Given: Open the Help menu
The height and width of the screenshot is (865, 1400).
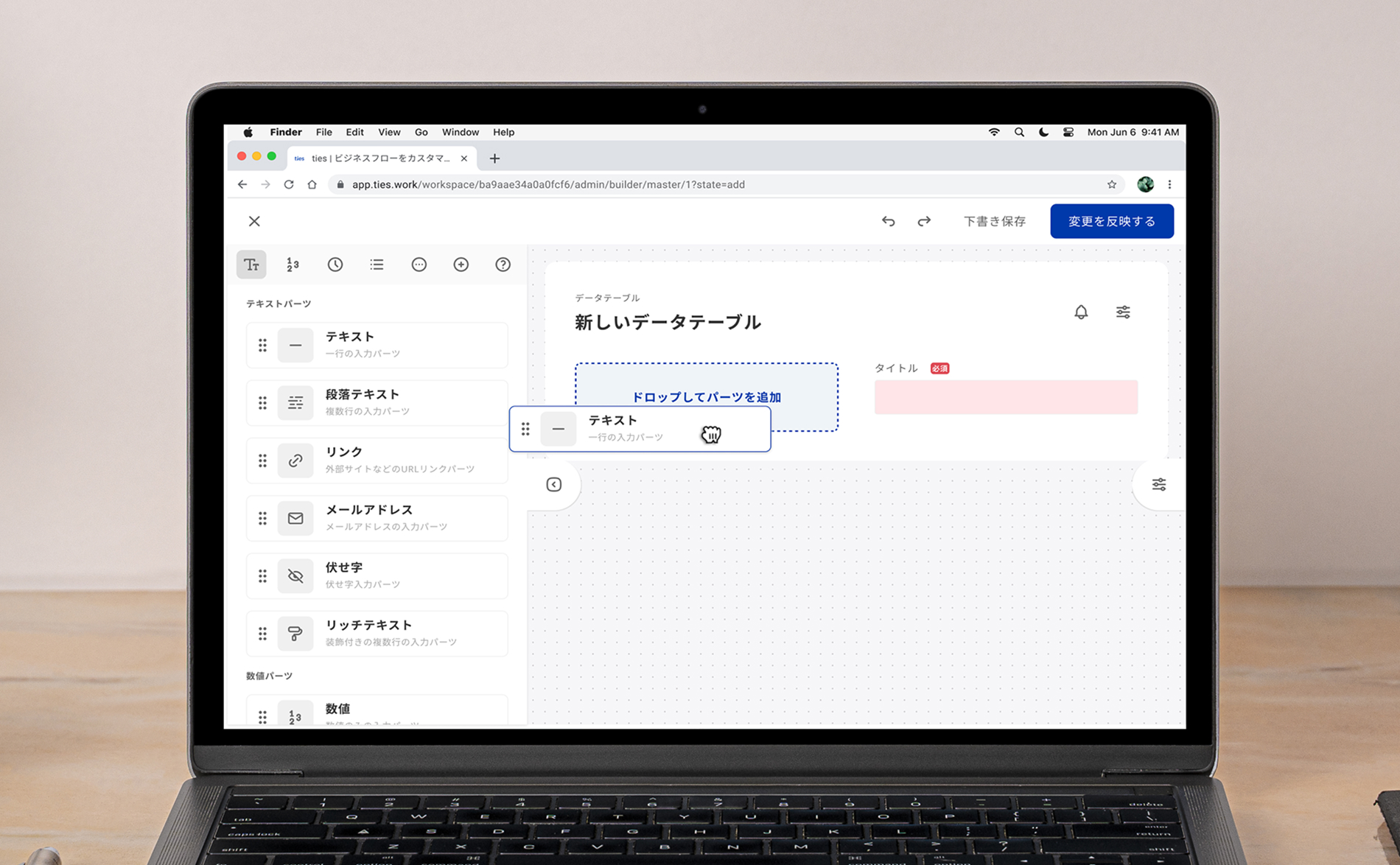Looking at the screenshot, I should coord(504,133).
